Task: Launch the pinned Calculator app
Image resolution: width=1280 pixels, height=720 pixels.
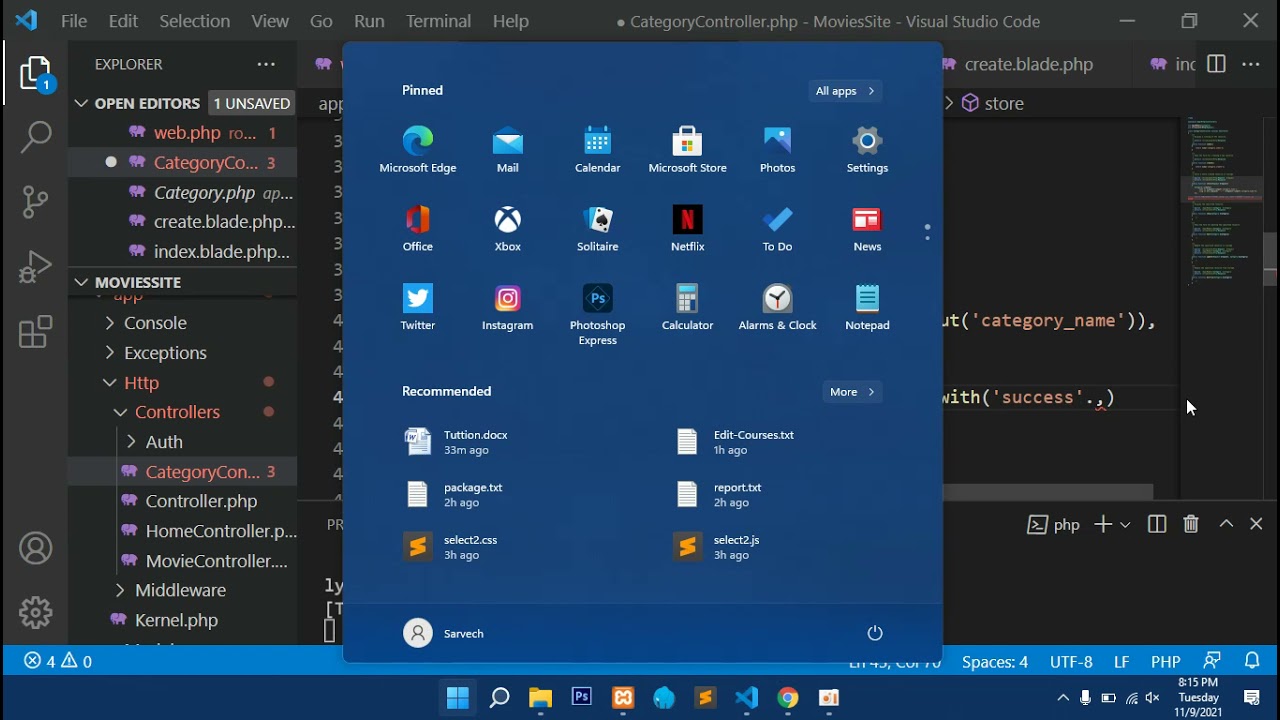Action: [x=688, y=307]
